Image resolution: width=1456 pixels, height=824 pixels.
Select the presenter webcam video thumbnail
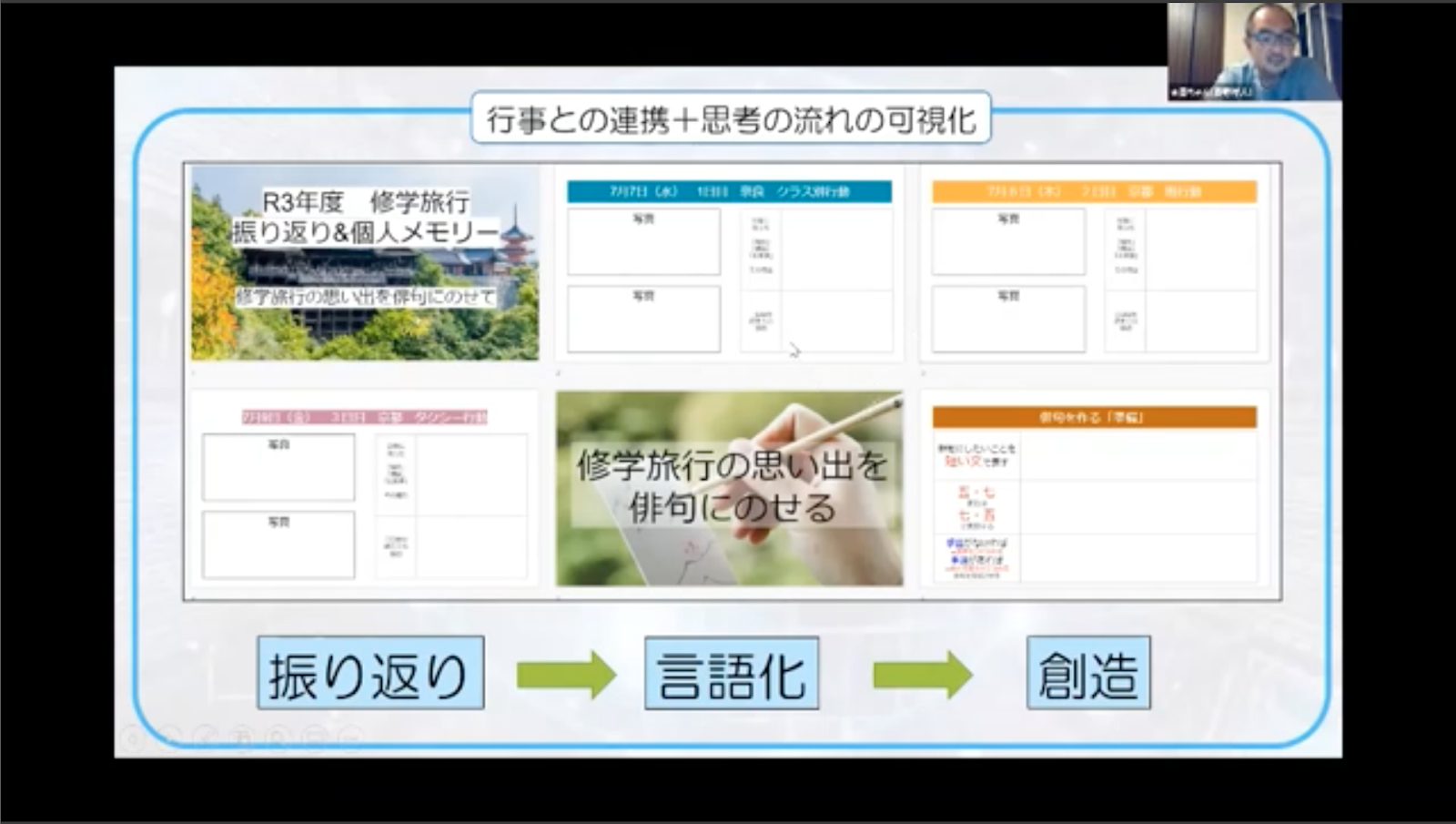click(x=1254, y=51)
